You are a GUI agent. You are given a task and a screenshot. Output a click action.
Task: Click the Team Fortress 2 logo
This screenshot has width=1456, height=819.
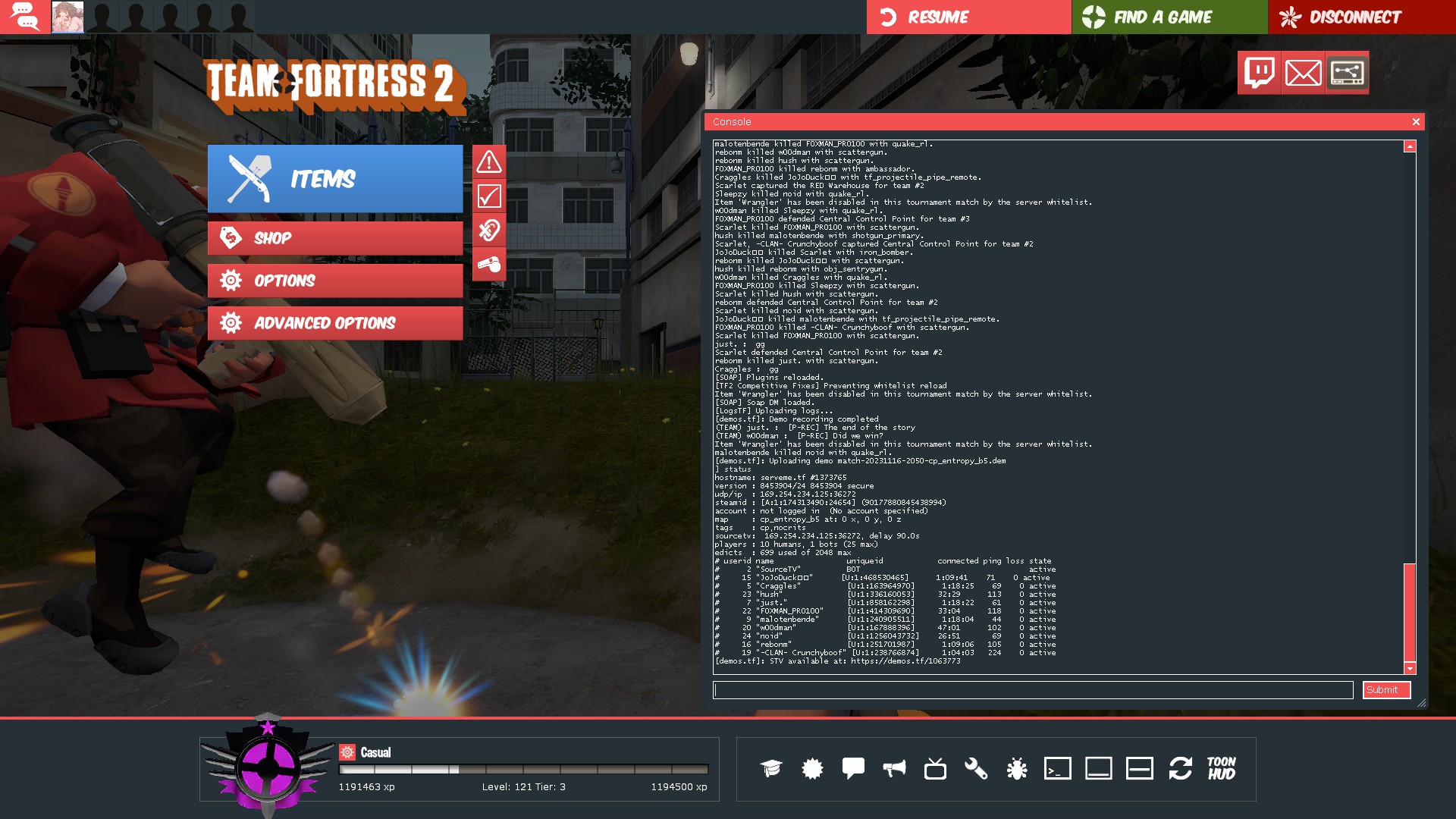tap(335, 86)
